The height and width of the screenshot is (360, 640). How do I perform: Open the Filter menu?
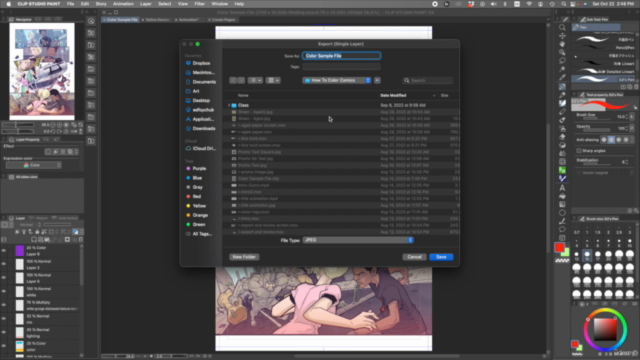tap(199, 4)
